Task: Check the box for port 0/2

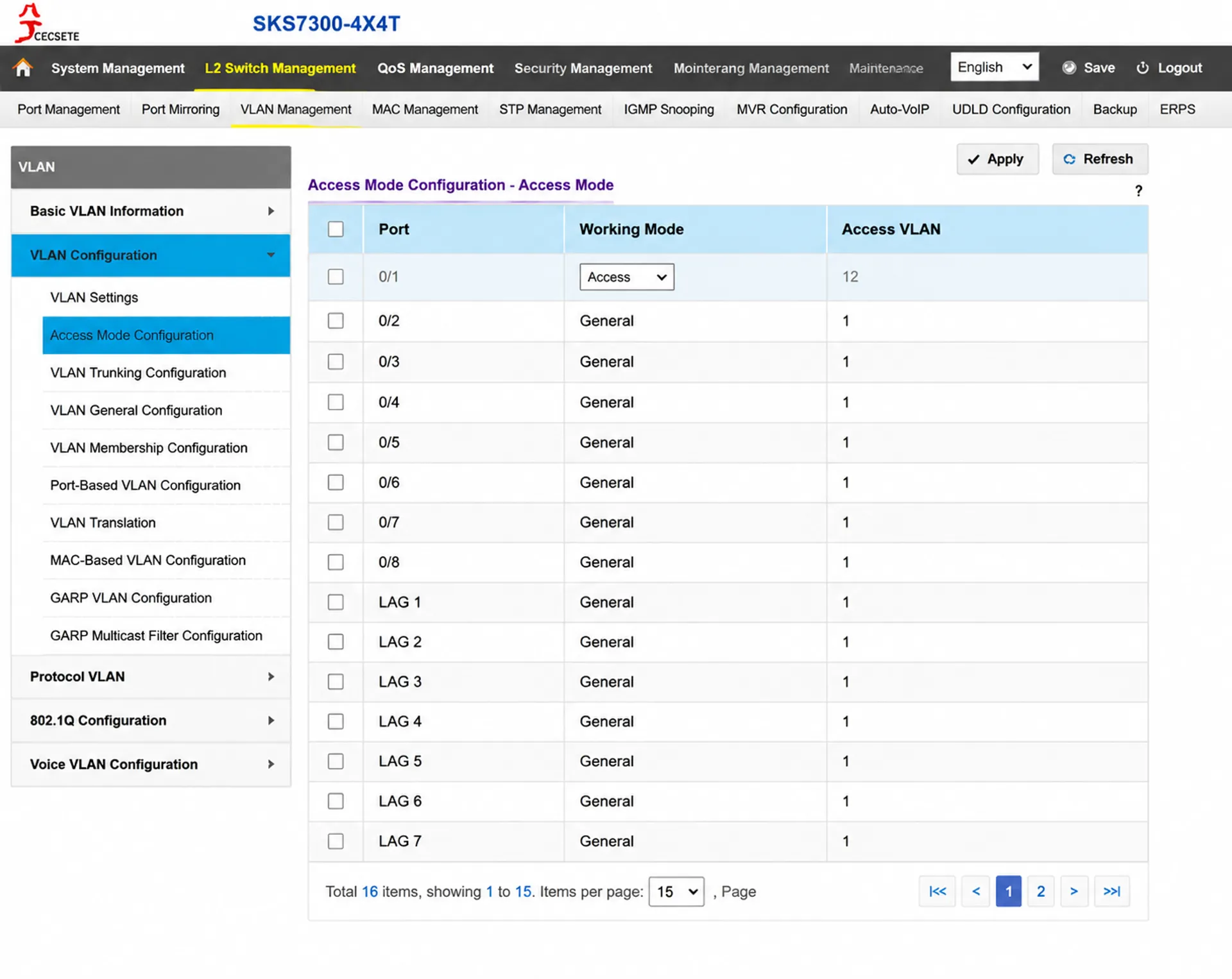Action: (x=336, y=321)
